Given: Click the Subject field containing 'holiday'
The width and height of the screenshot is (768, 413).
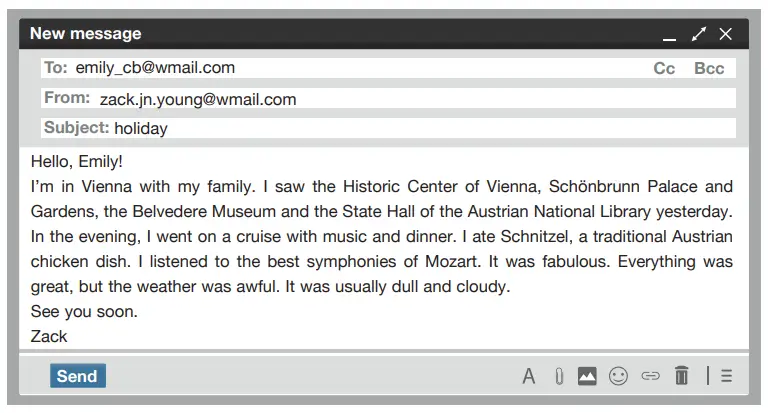Looking at the screenshot, I should (x=400, y=128).
